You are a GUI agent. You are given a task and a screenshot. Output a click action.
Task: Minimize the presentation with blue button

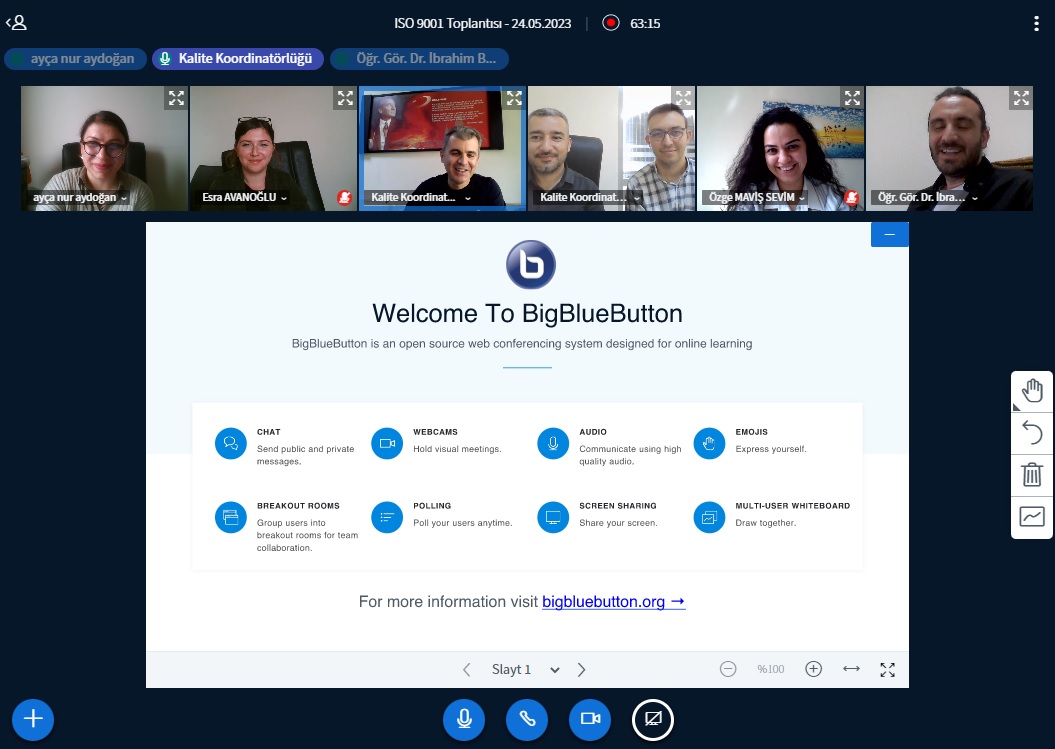point(889,234)
